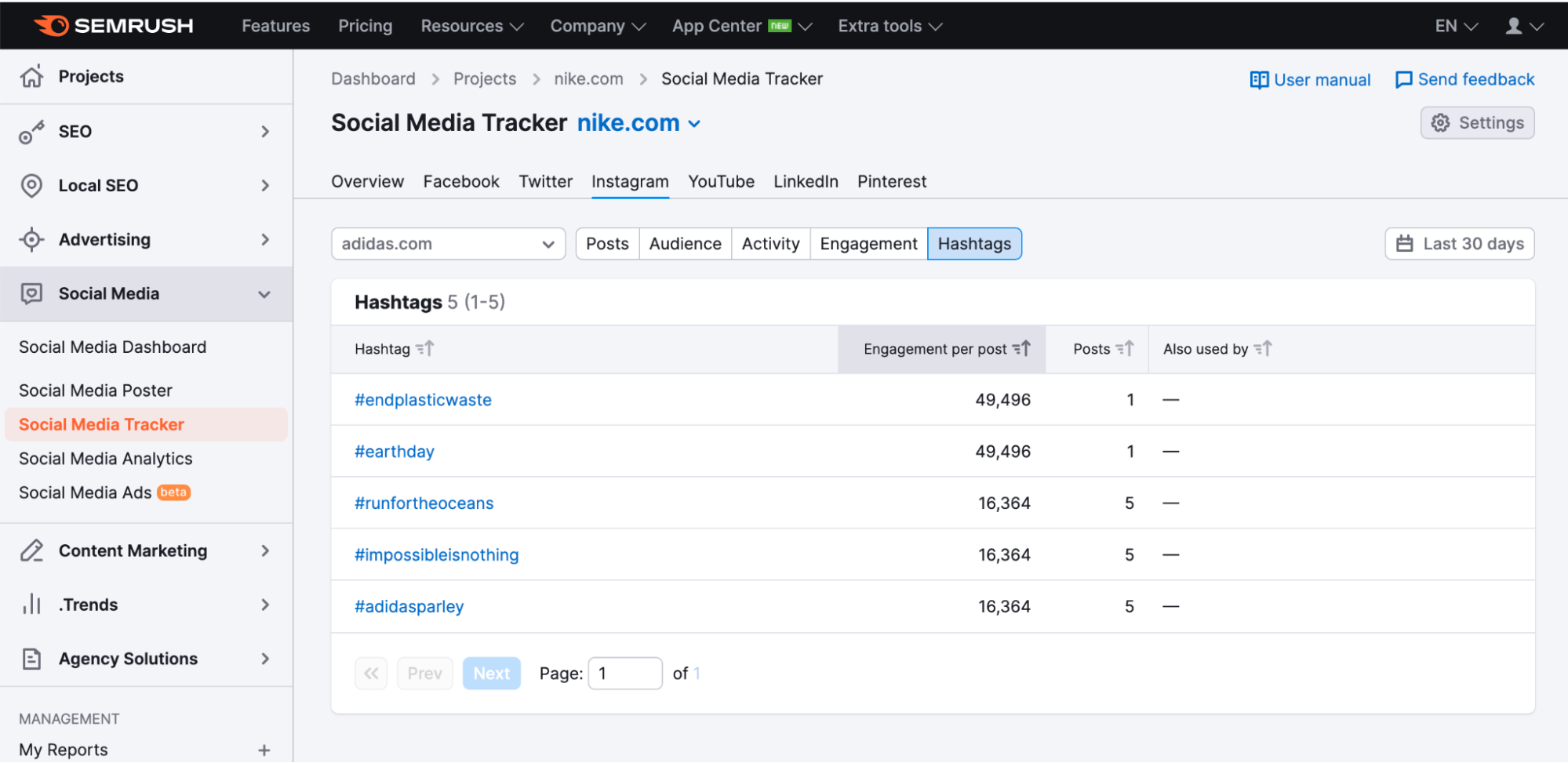The width and height of the screenshot is (1568, 763).
Task: Click the calendar icon in date range
Action: pos(1405,244)
